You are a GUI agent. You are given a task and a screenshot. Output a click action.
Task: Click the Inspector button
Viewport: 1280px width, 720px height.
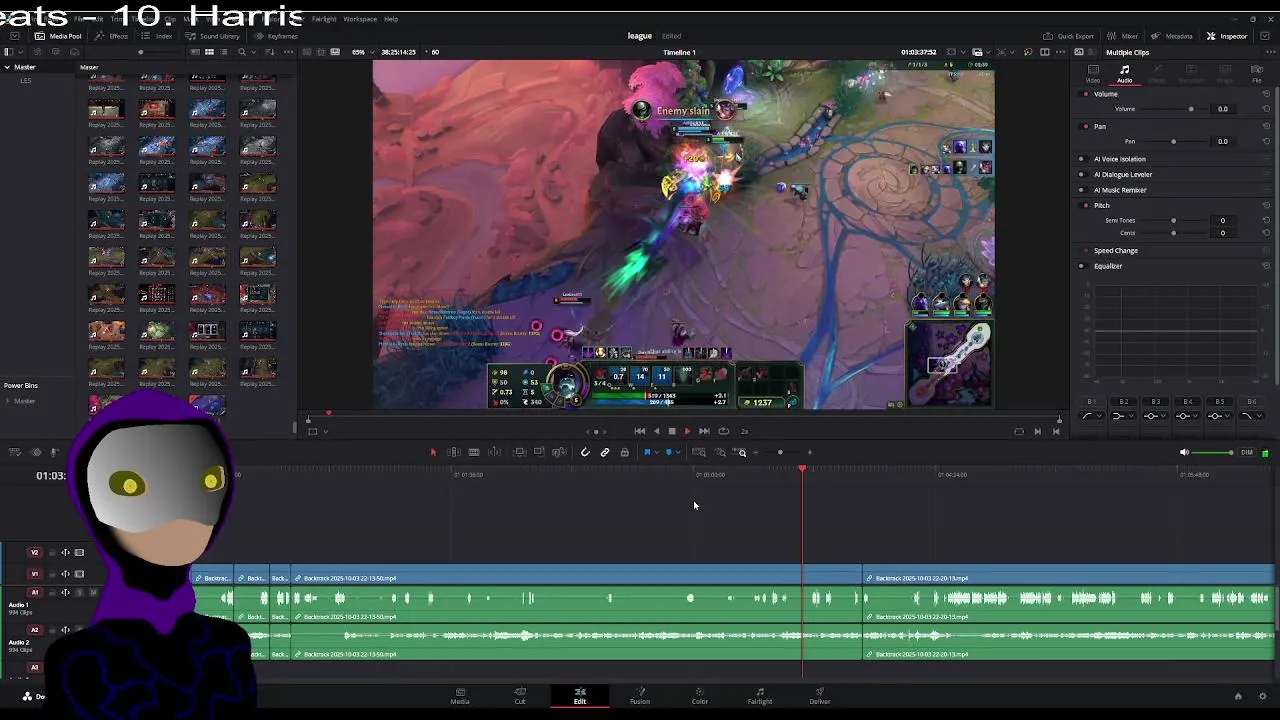1227,36
